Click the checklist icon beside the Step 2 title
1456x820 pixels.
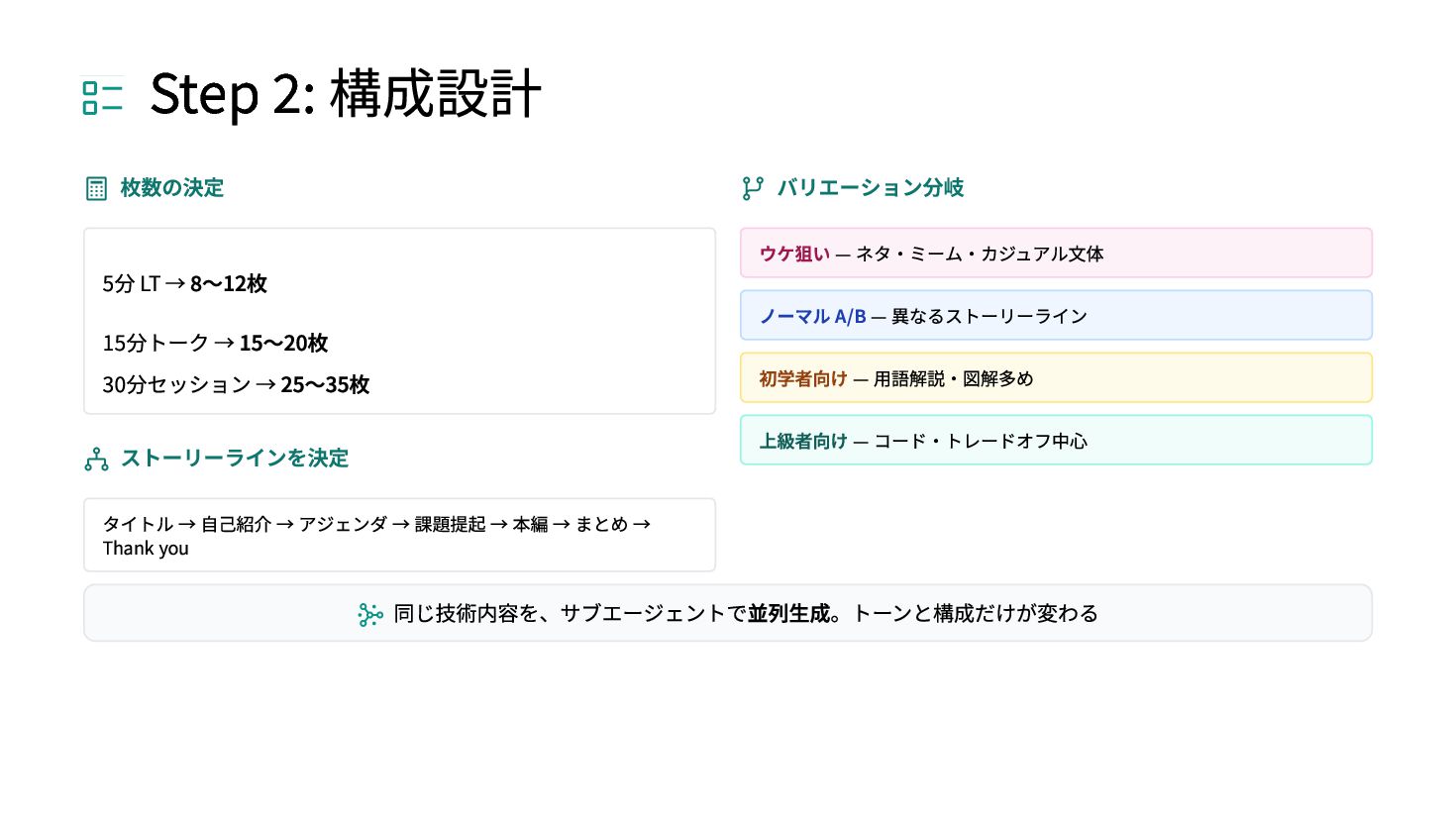102,97
